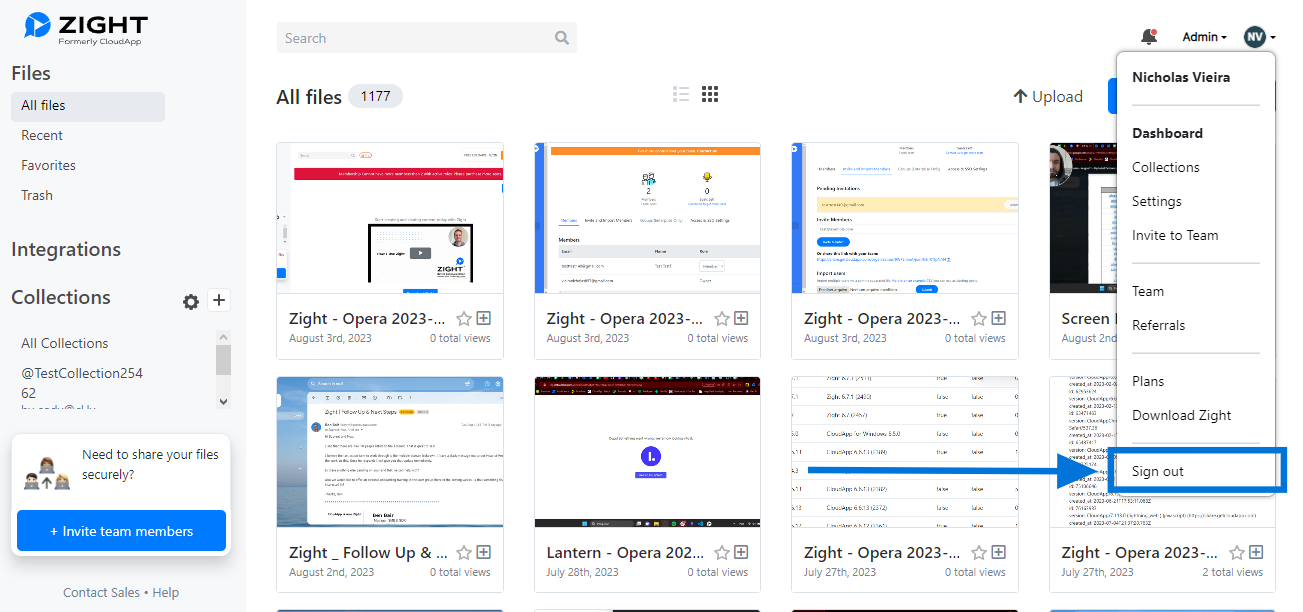Click the NV user avatar
The height and width of the screenshot is (612, 1303).
[1254, 37]
